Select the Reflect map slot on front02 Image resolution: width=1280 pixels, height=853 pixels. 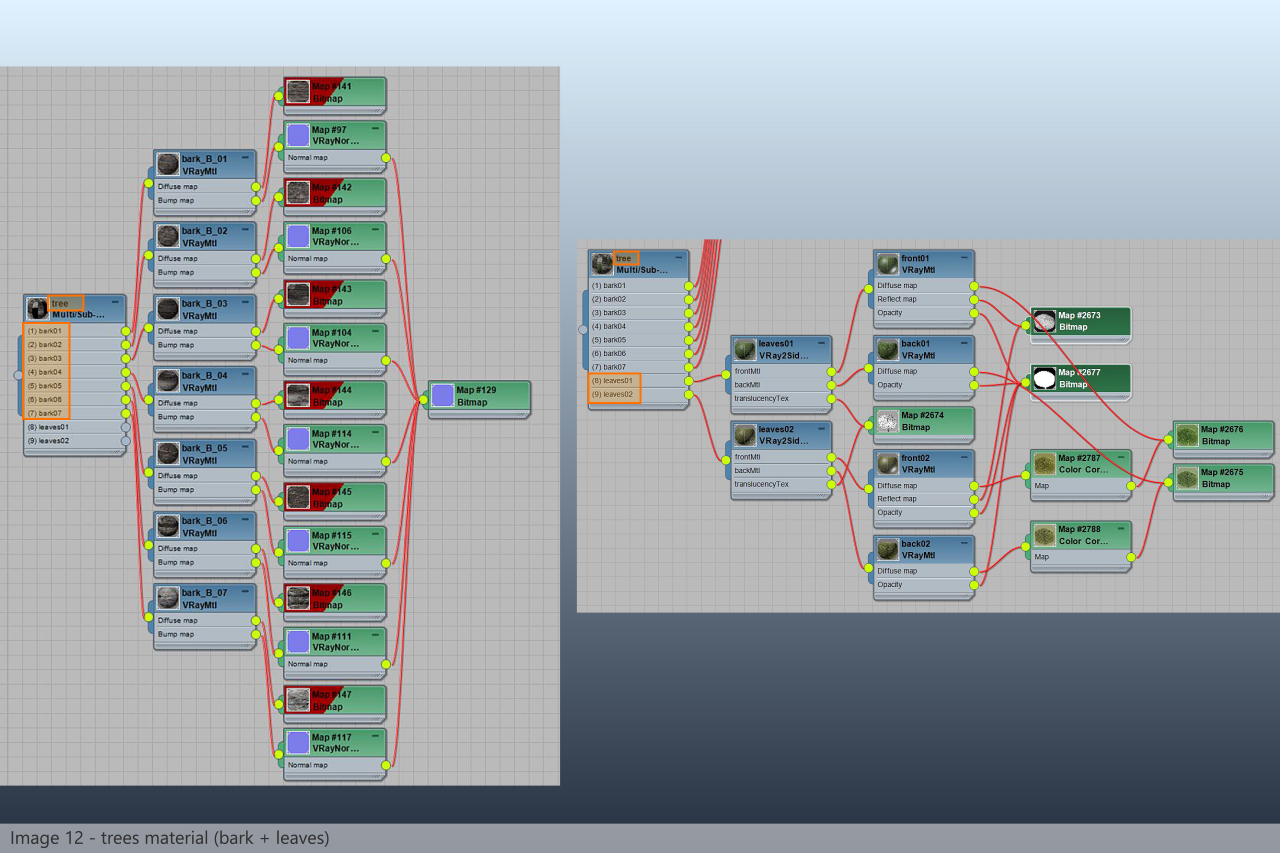(x=922, y=499)
